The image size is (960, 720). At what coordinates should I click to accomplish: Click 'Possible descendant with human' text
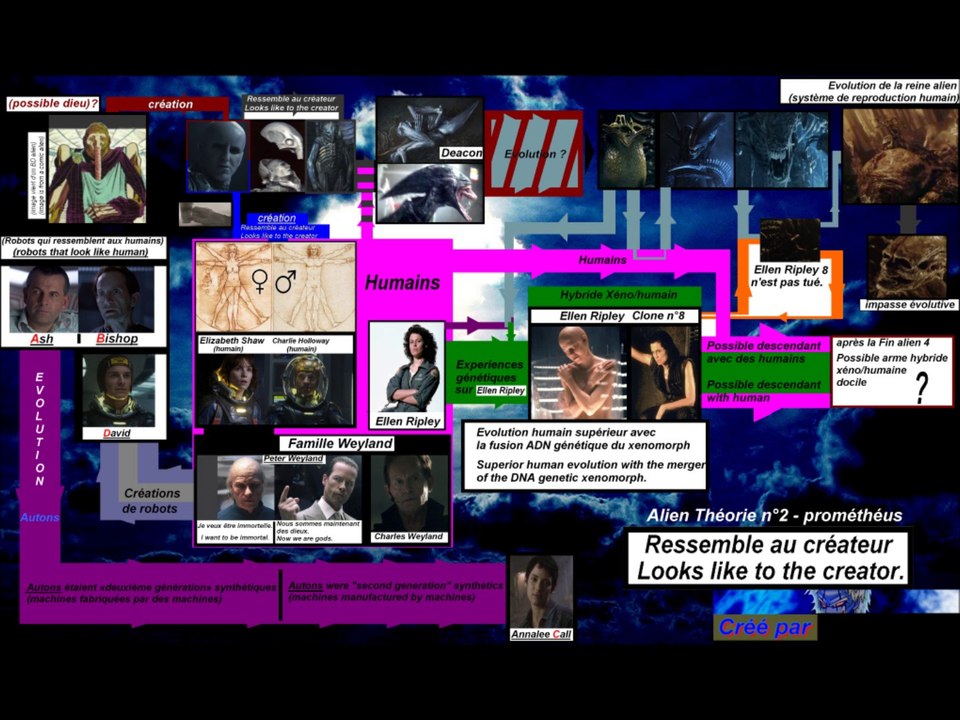(x=763, y=391)
